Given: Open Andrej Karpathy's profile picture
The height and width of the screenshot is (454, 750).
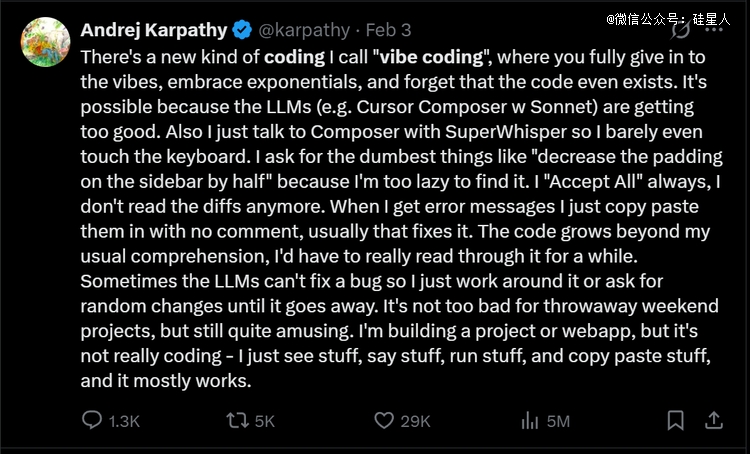Looking at the screenshot, I should click(x=45, y=42).
